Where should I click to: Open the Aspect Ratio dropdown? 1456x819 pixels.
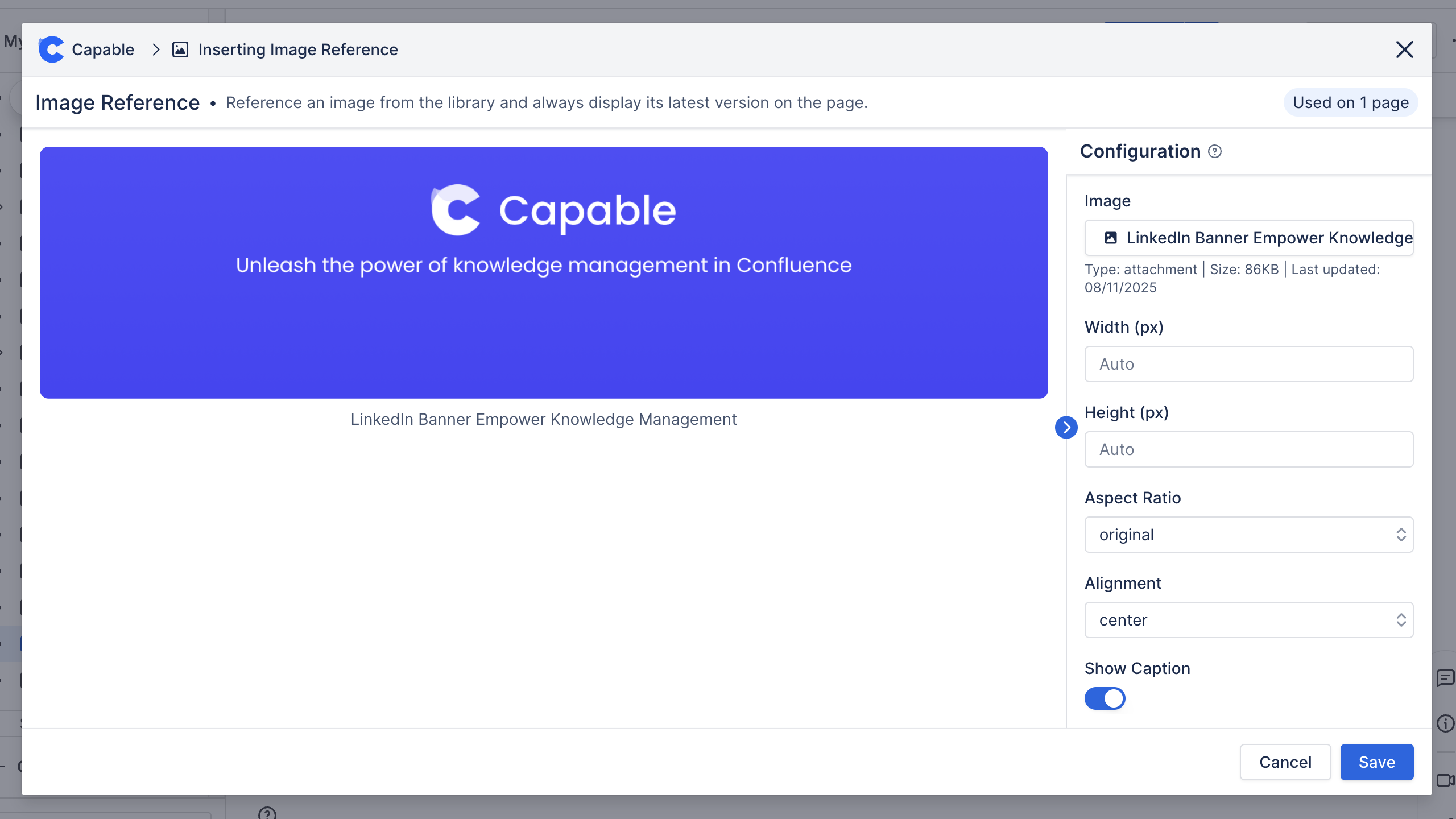[1248, 535]
